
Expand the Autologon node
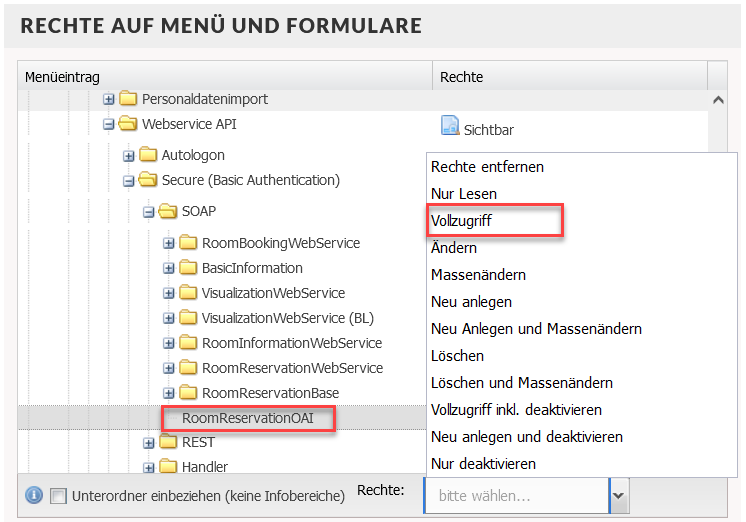pyautogui.click(x=128, y=156)
